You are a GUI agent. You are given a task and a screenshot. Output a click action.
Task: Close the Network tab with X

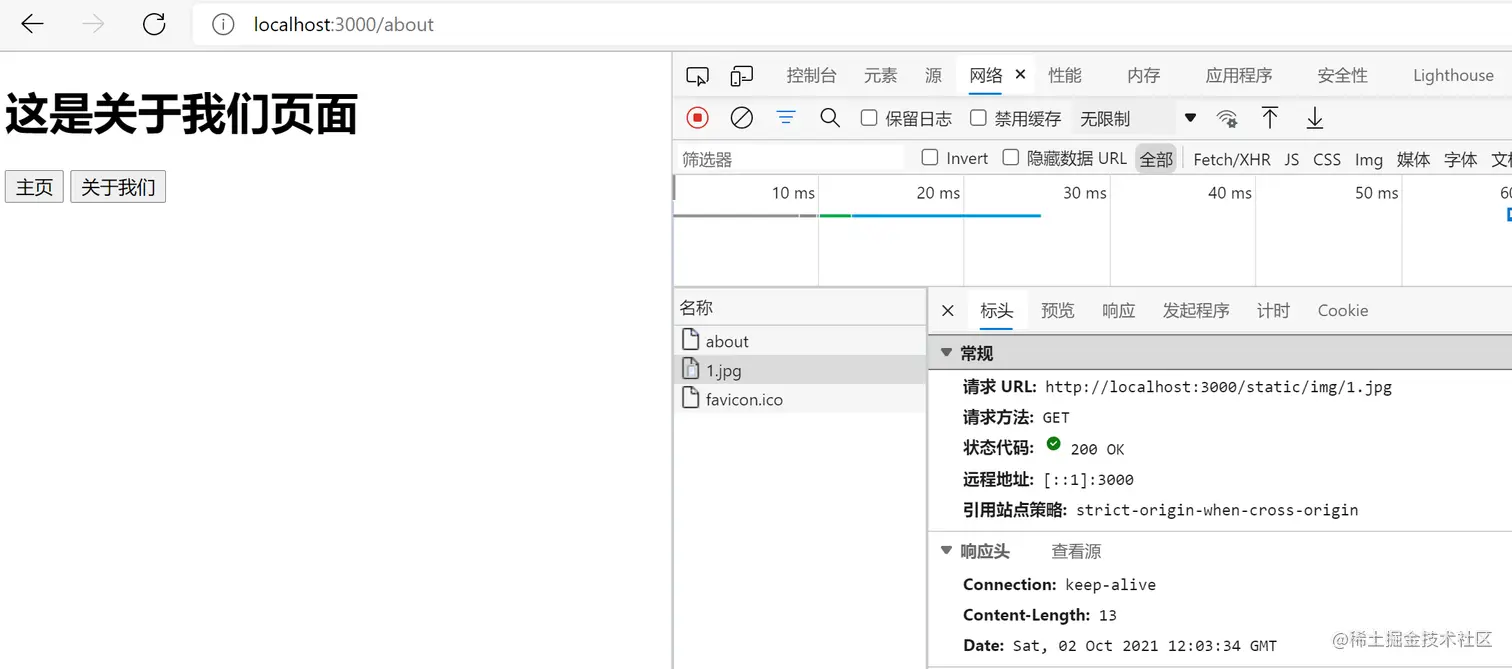(x=1020, y=74)
